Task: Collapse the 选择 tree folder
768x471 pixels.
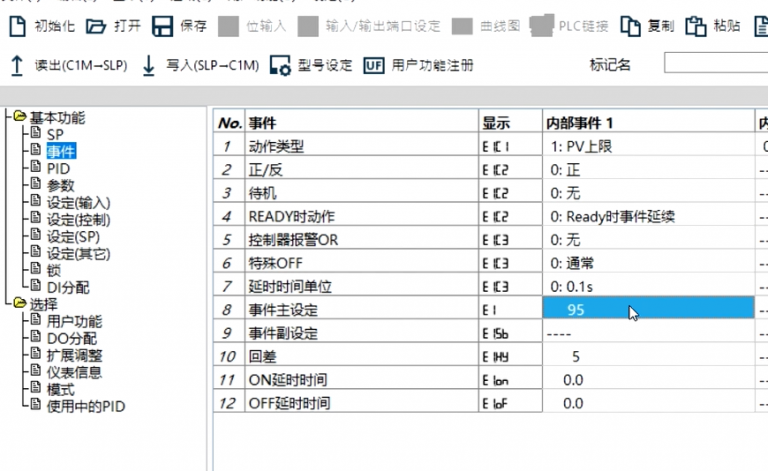Action: click(20, 304)
